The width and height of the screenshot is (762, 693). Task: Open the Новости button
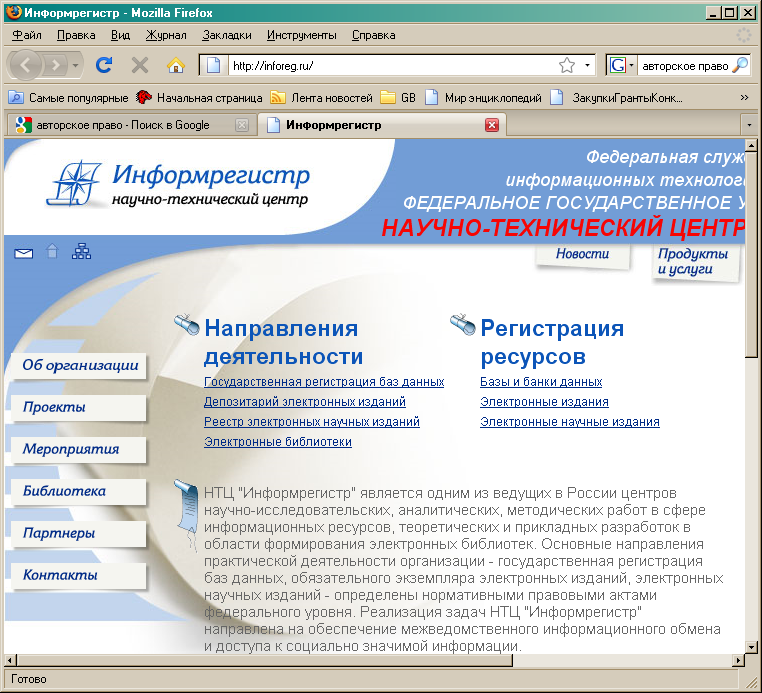[582, 255]
